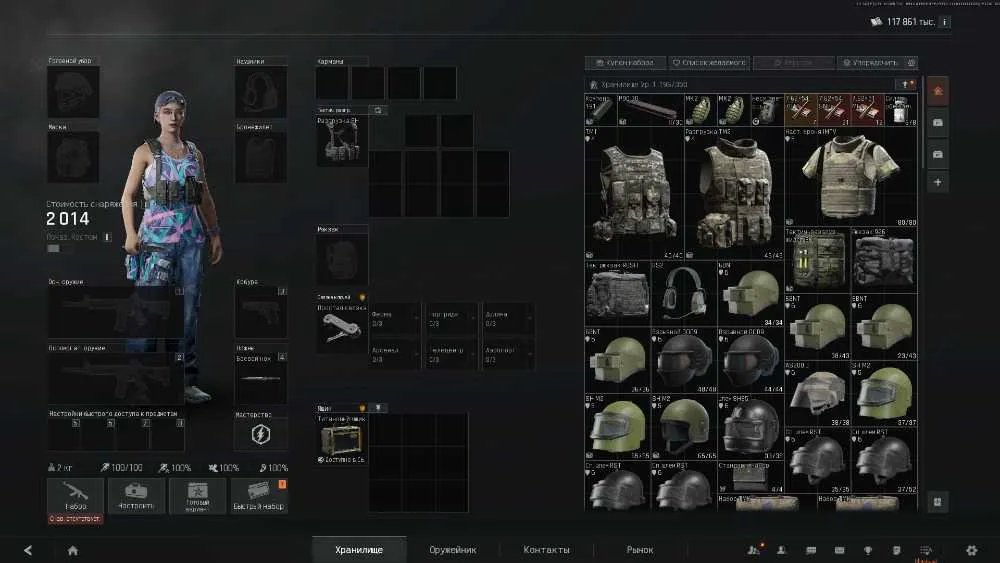The width and height of the screenshot is (1000, 563).
Task: Open the mail envelope icon in bottom bar
Action: coord(839,550)
